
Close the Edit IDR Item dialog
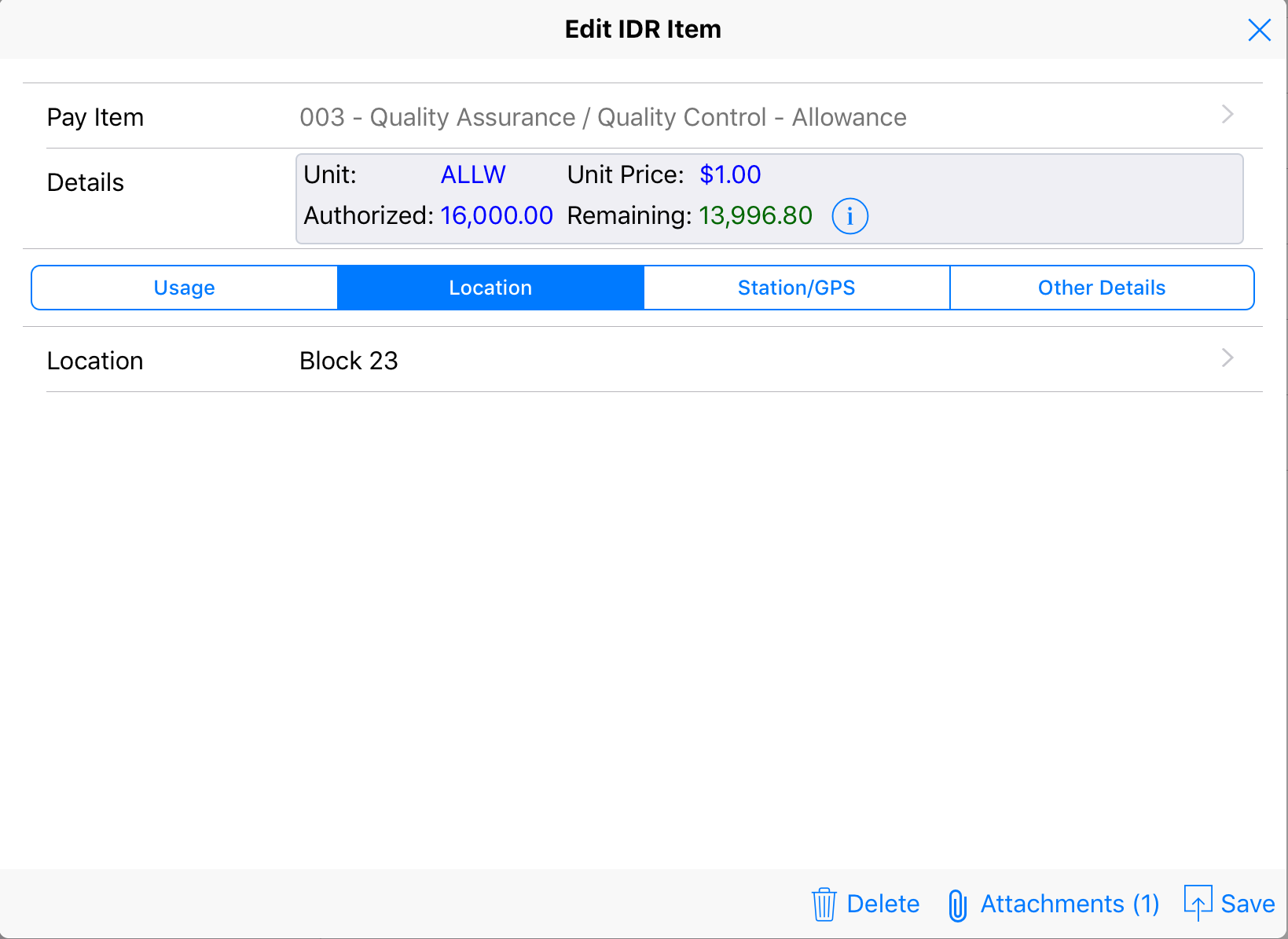point(1259,30)
